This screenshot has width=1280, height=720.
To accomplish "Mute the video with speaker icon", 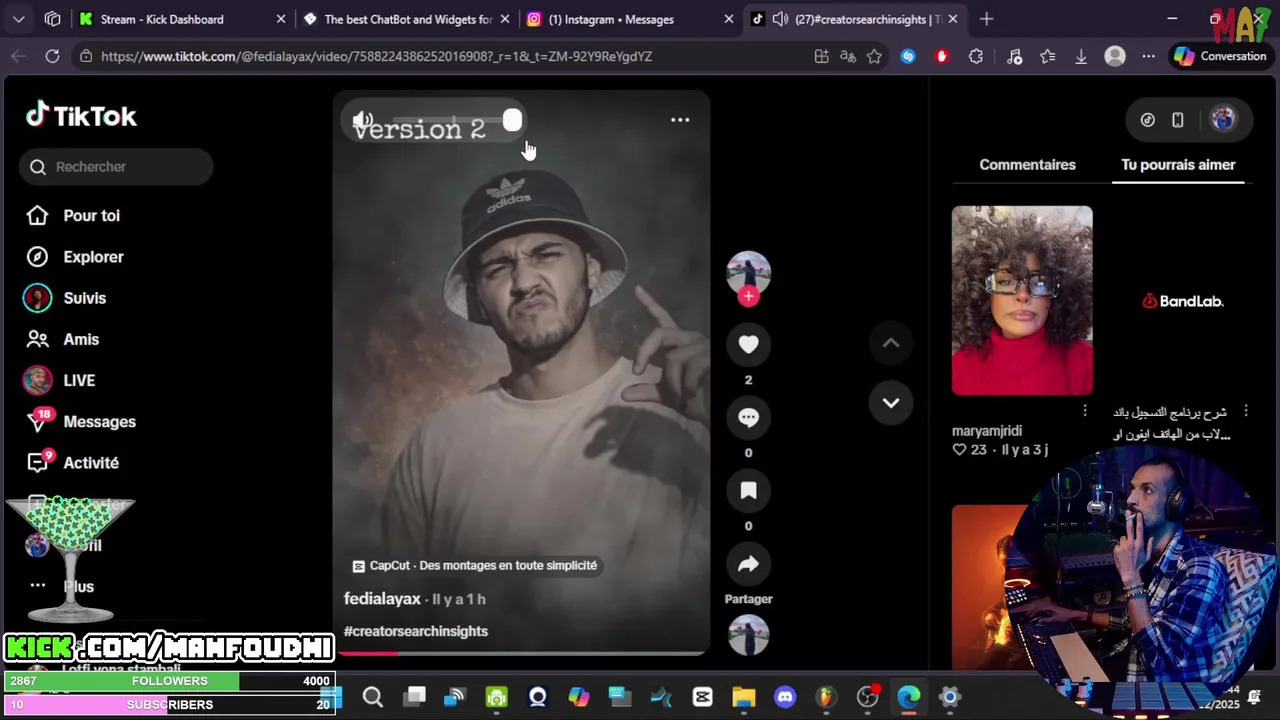I will click(x=363, y=121).
